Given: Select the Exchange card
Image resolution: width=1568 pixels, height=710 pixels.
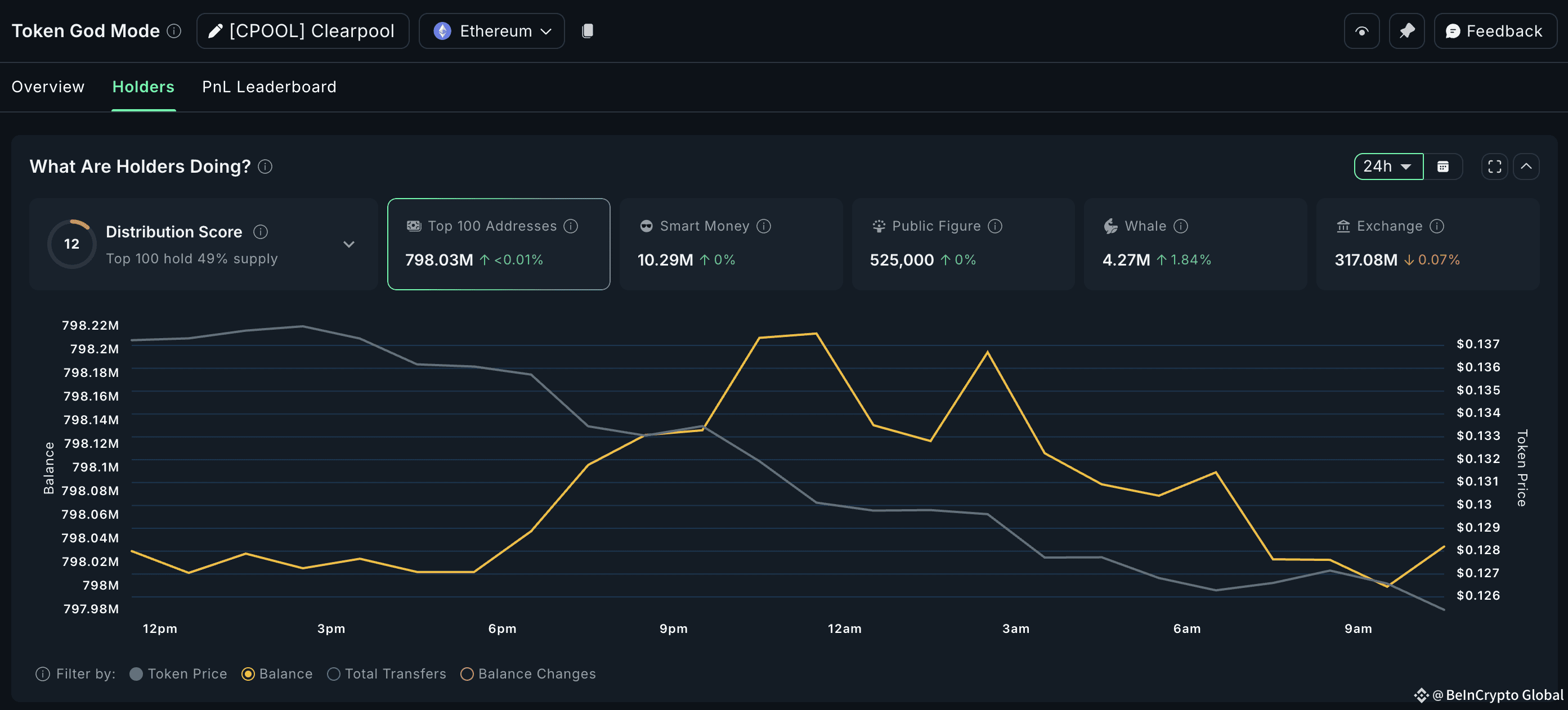Looking at the screenshot, I should coord(1427,244).
